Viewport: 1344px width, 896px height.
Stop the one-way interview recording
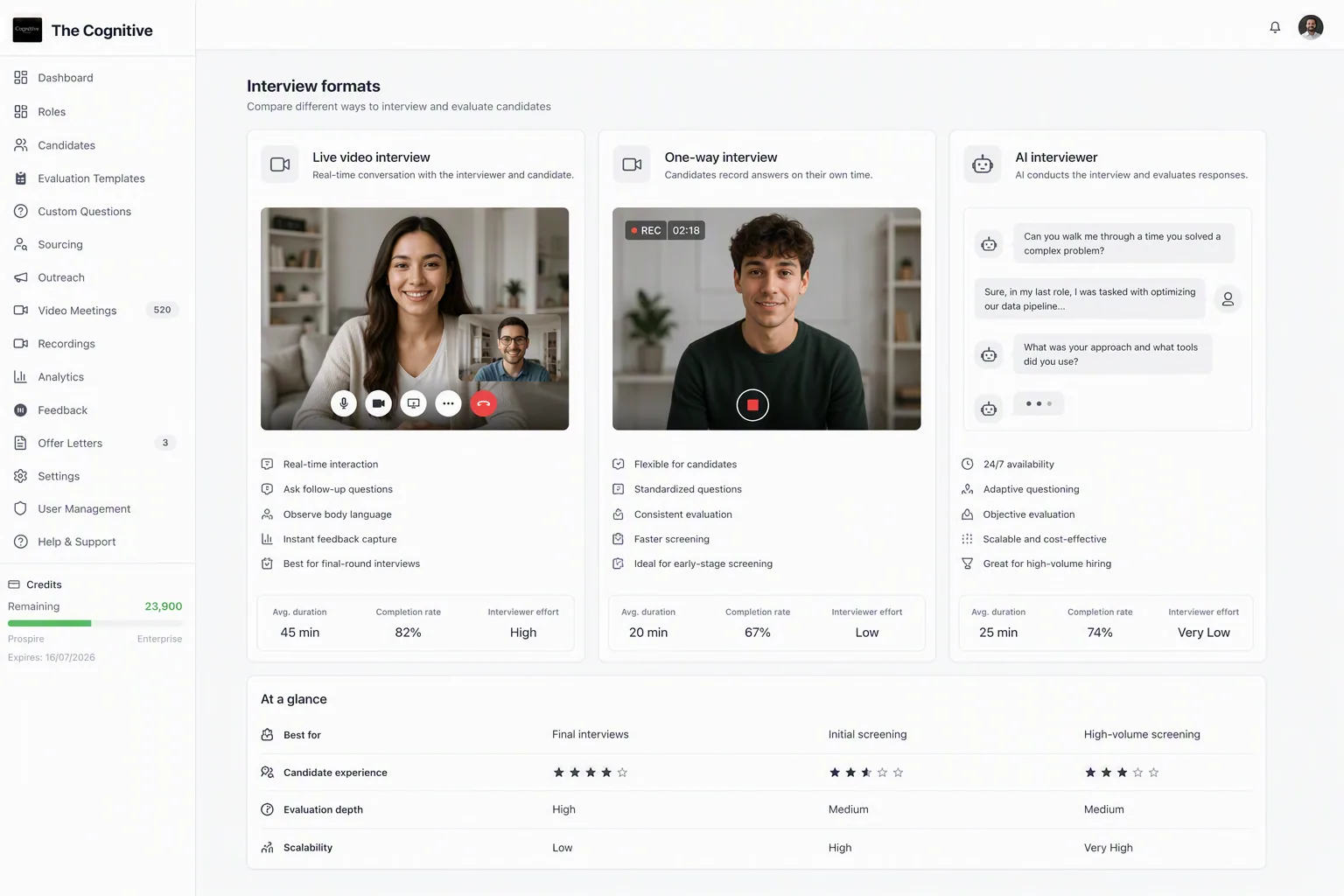[x=752, y=405]
